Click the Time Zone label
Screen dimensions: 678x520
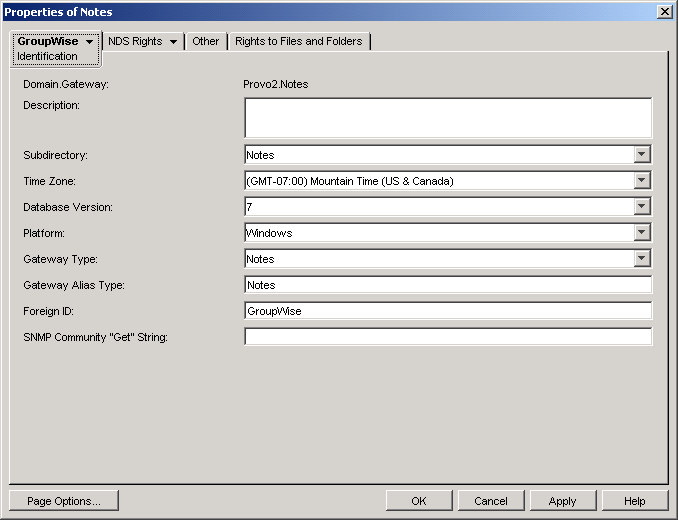click(x=49, y=181)
